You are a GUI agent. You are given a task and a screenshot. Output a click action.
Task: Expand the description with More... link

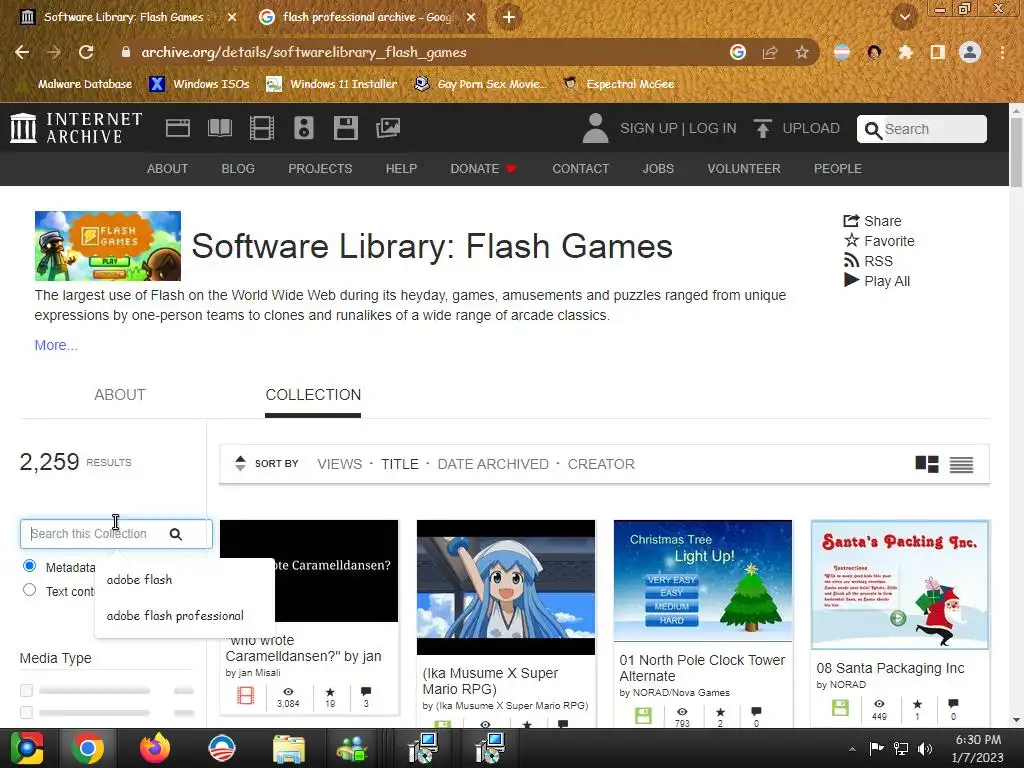[x=56, y=345]
